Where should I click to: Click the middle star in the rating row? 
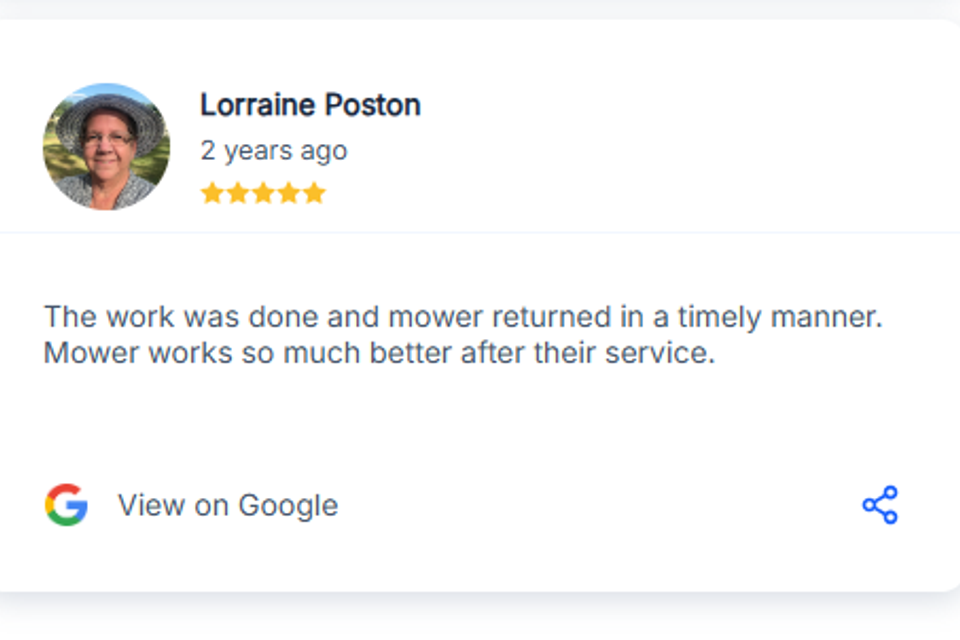coord(263,192)
